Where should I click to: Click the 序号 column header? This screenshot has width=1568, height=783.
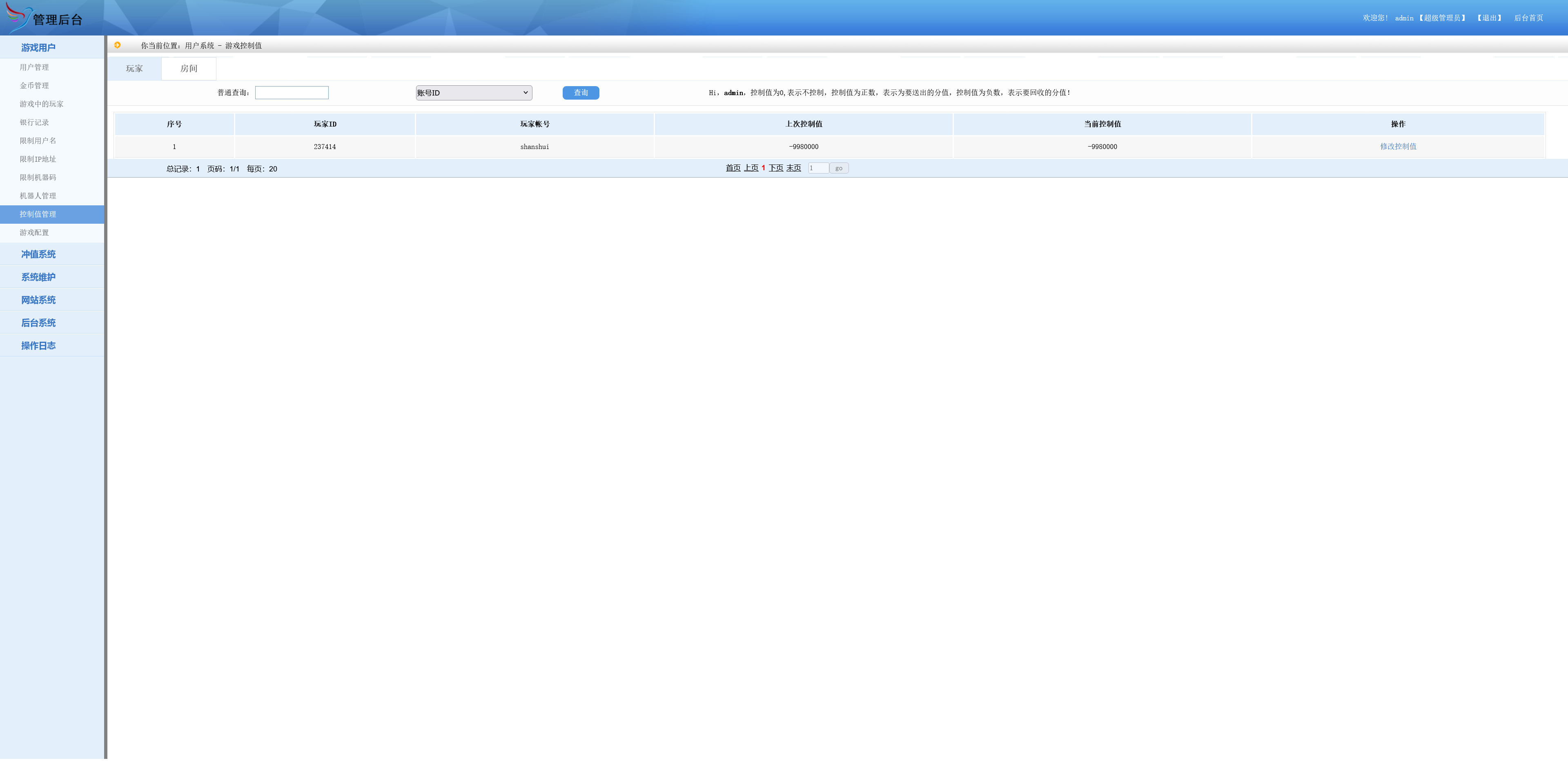tap(174, 124)
